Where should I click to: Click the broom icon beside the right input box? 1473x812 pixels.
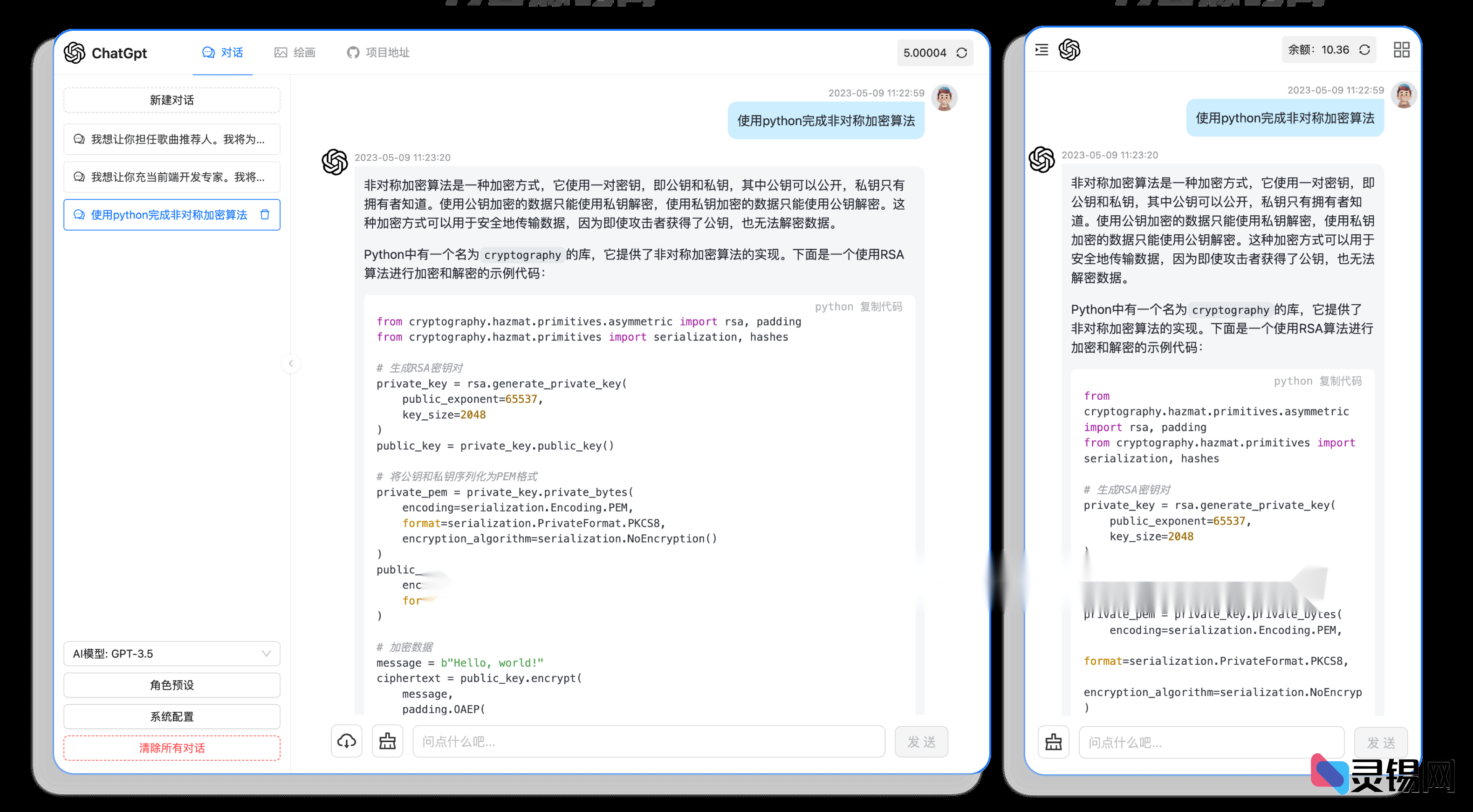point(1053,742)
